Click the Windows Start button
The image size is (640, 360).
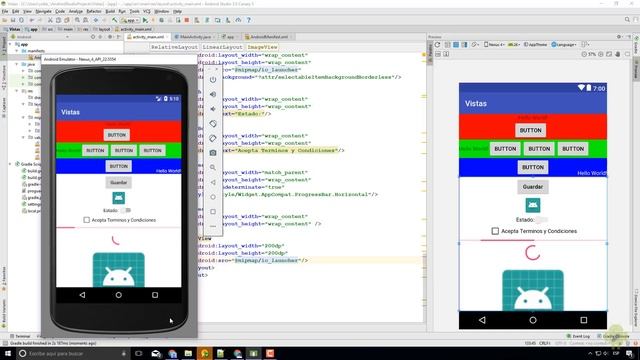tap(8, 353)
